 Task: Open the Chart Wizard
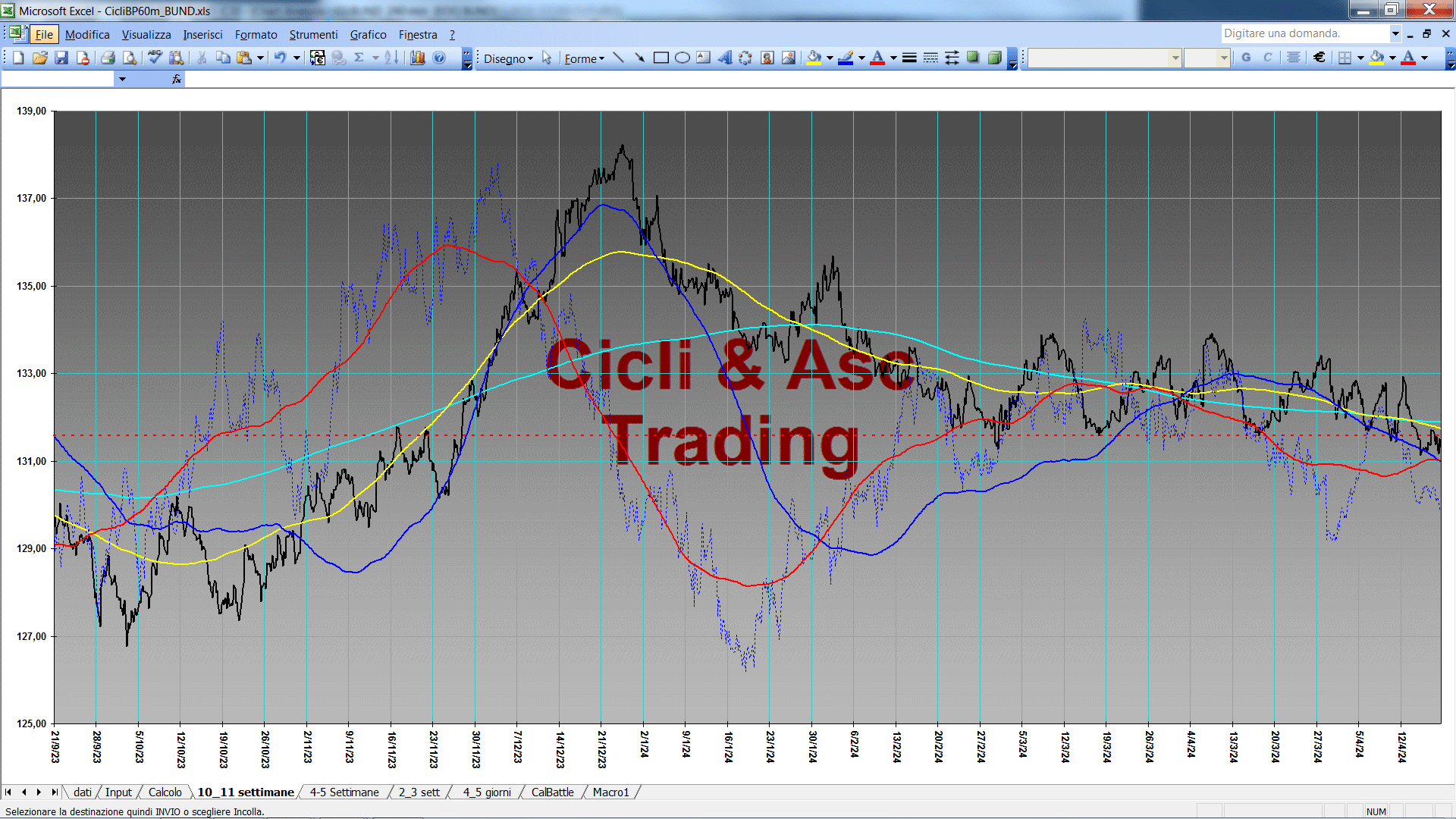[418, 58]
